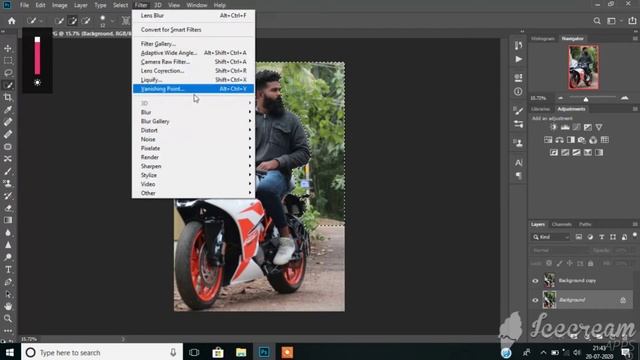Open the History panel icon
The width and height of the screenshot is (640, 360).
coord(518,45)
